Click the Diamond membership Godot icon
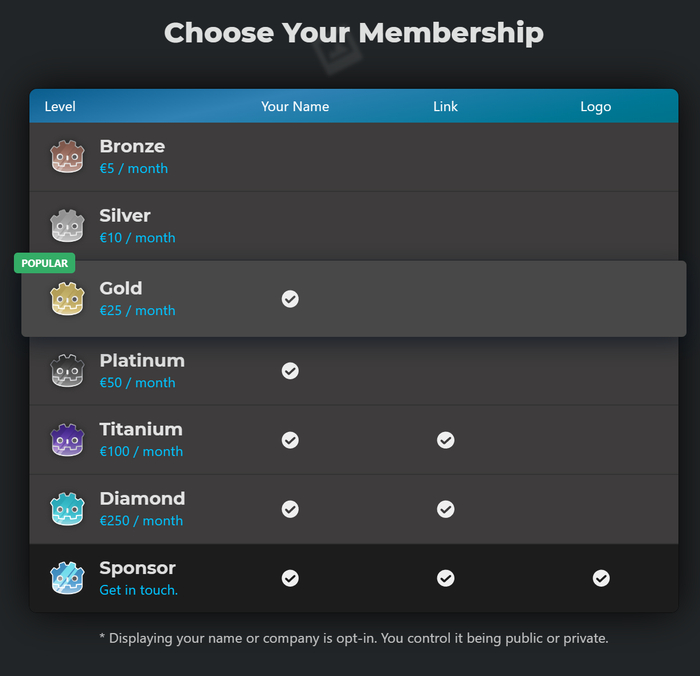The height and width of the screenshot is (676, 700). 67,509
